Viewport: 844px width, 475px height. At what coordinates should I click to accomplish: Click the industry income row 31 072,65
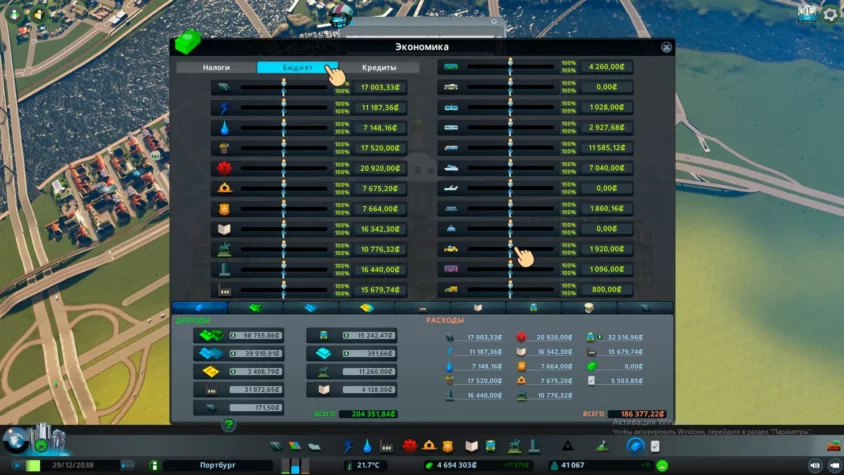pos(238,389)
